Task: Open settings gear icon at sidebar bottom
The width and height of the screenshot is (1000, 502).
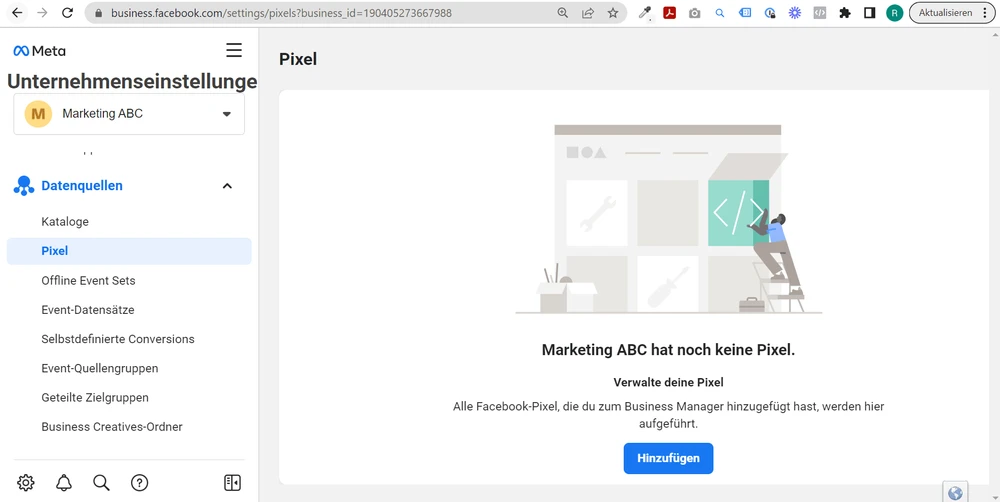Action: click(26, 483)
